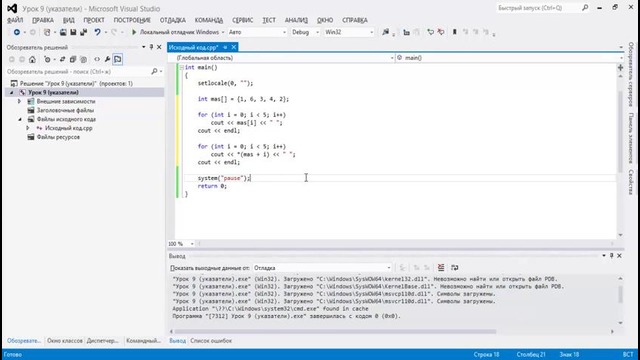This screenshot has width=640, height=360.
Task: Expand the Внешние зависимости node
Action: pyautogui.click(x=19, y=101)
